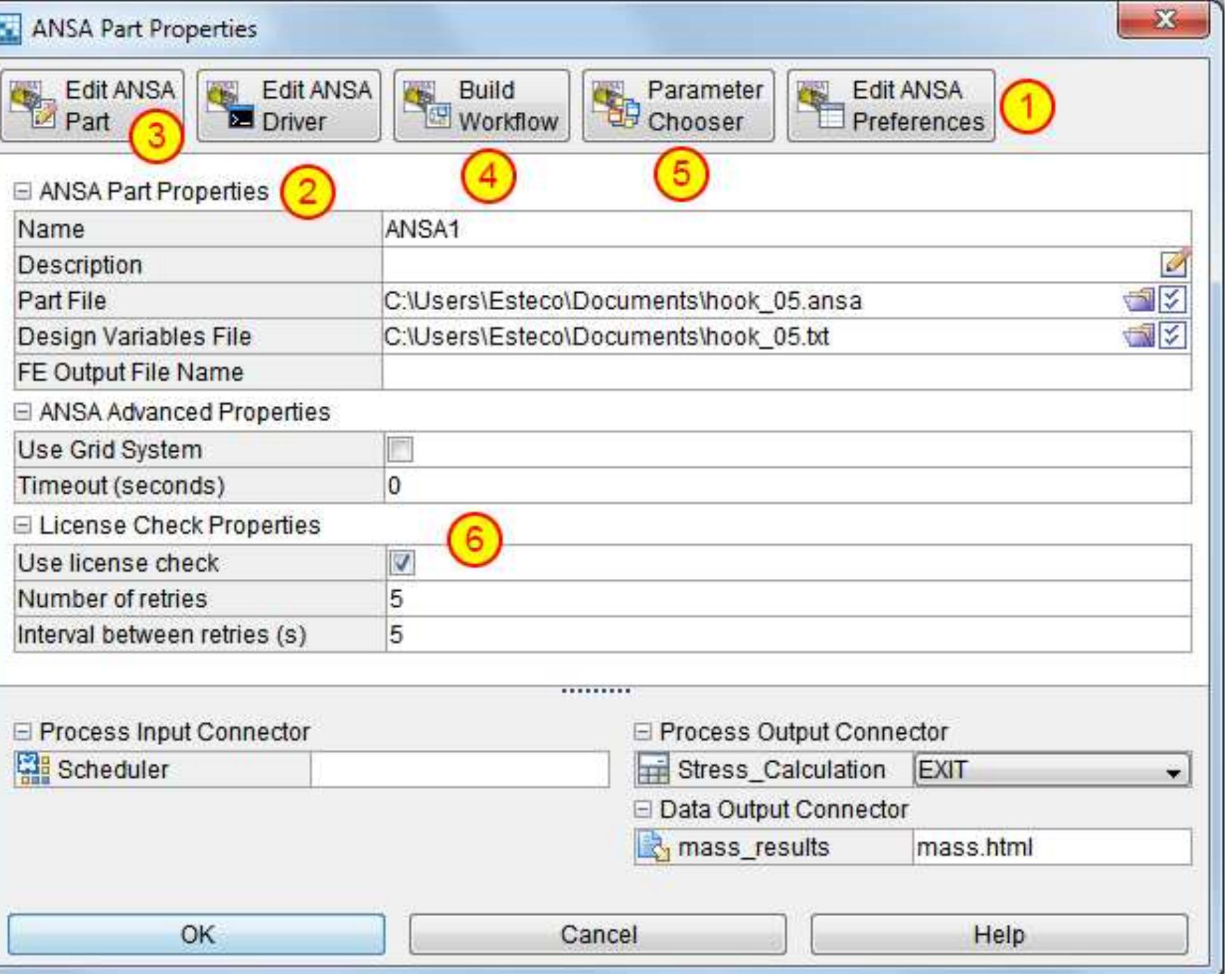
Task: Click the Number of retries value field
Action: pyautogui.click(x=788, y=599)
